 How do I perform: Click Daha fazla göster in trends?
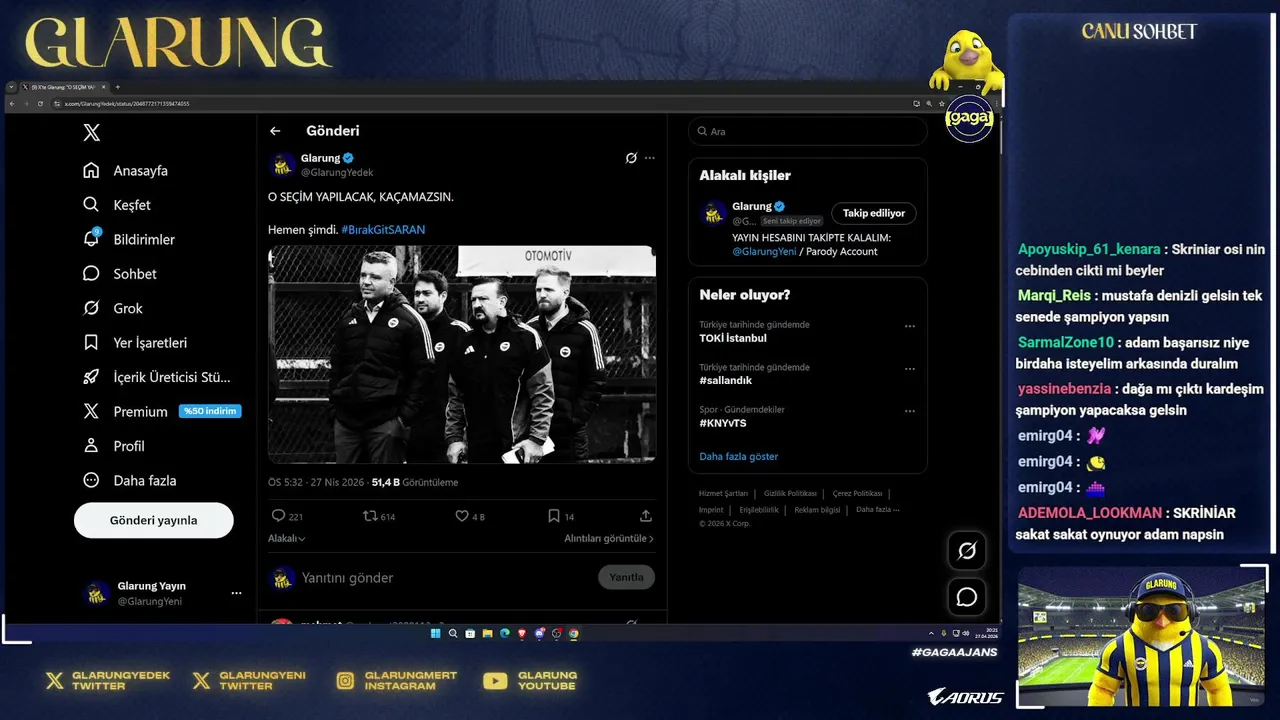tap(738, 457)
